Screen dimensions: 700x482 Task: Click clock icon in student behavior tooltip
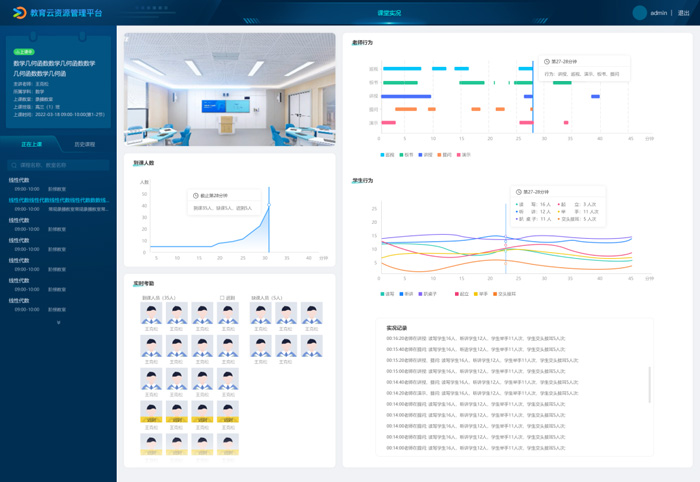pyautogui.click(x=518, y=192)
